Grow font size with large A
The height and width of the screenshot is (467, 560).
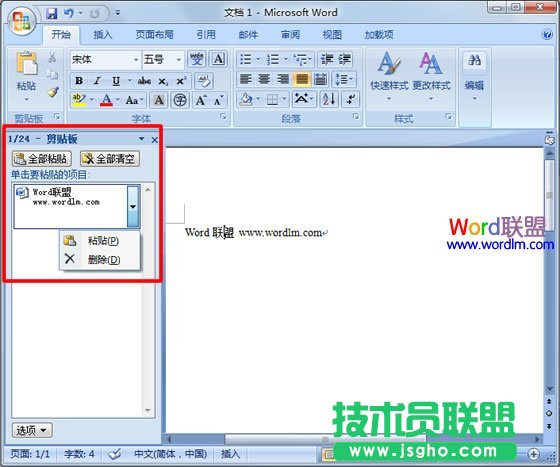(201, 100)
